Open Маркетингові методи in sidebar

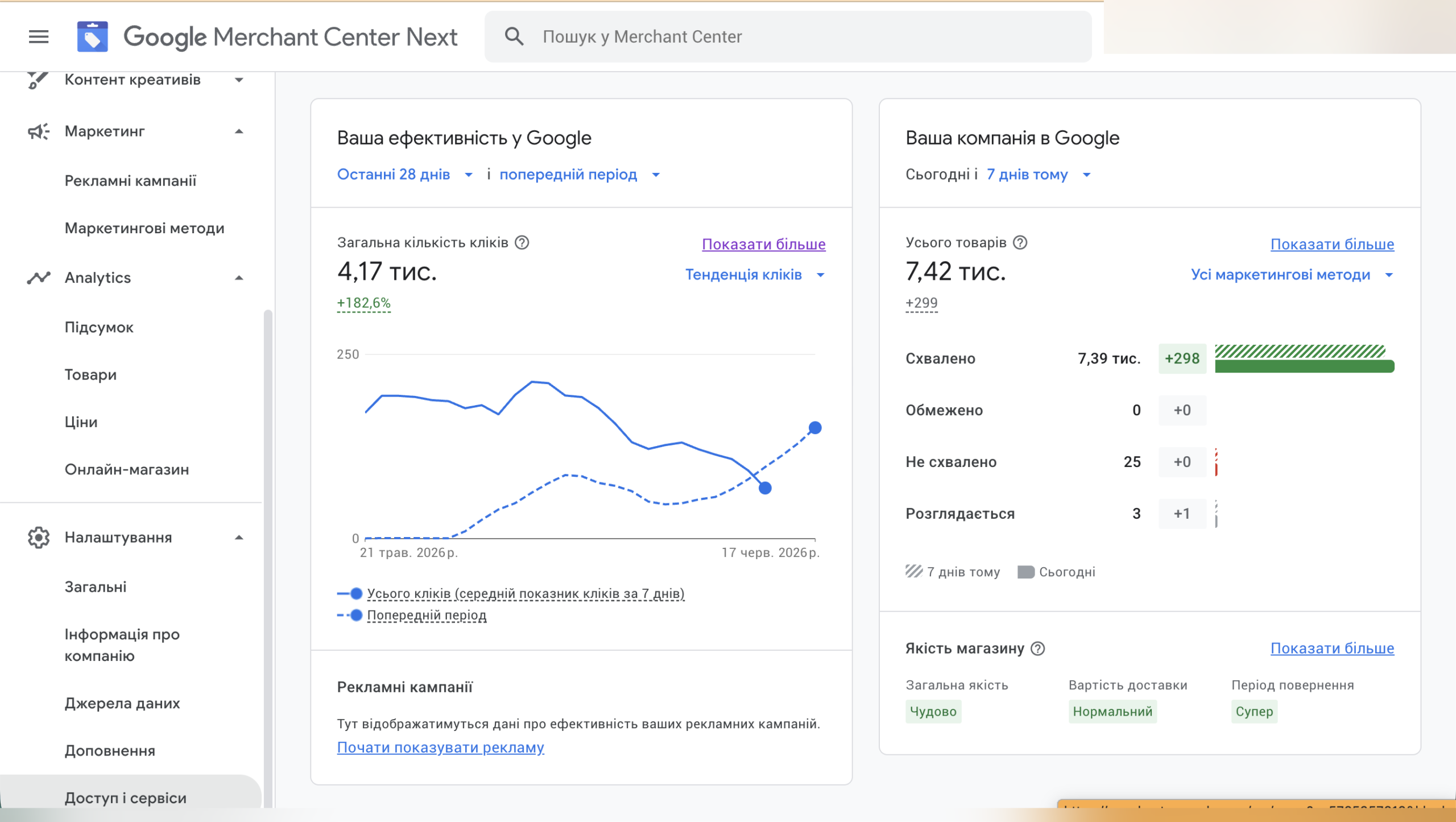tap(144, 228)
